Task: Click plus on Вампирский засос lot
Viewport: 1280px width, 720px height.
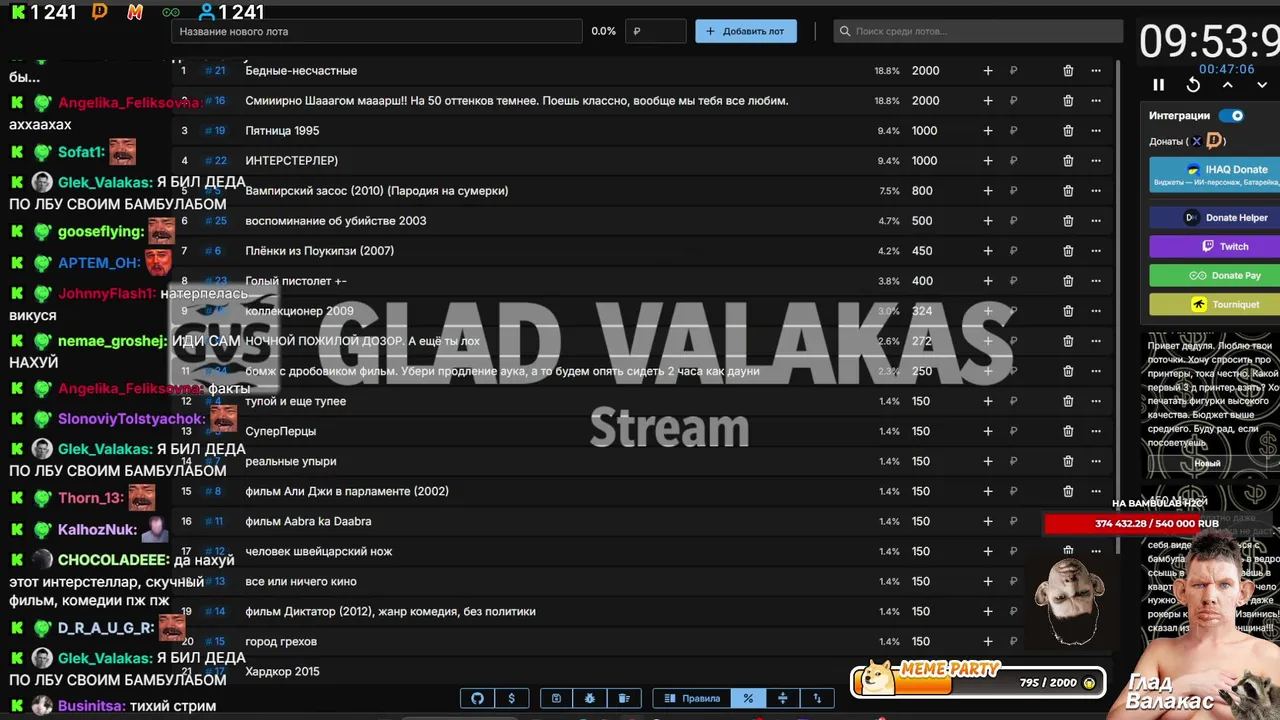Action: click(988, 191)
